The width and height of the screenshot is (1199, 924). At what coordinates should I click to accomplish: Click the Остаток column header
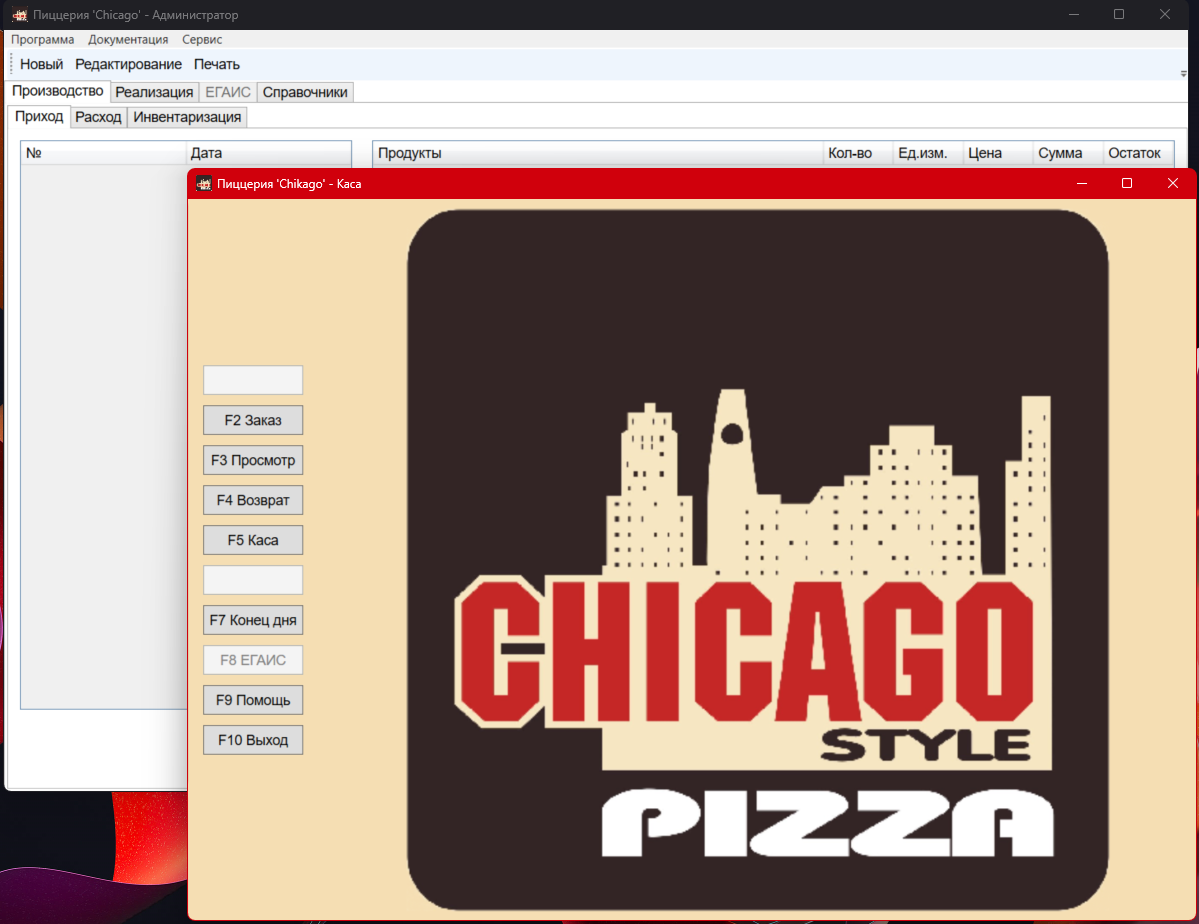coord(1139,153)
